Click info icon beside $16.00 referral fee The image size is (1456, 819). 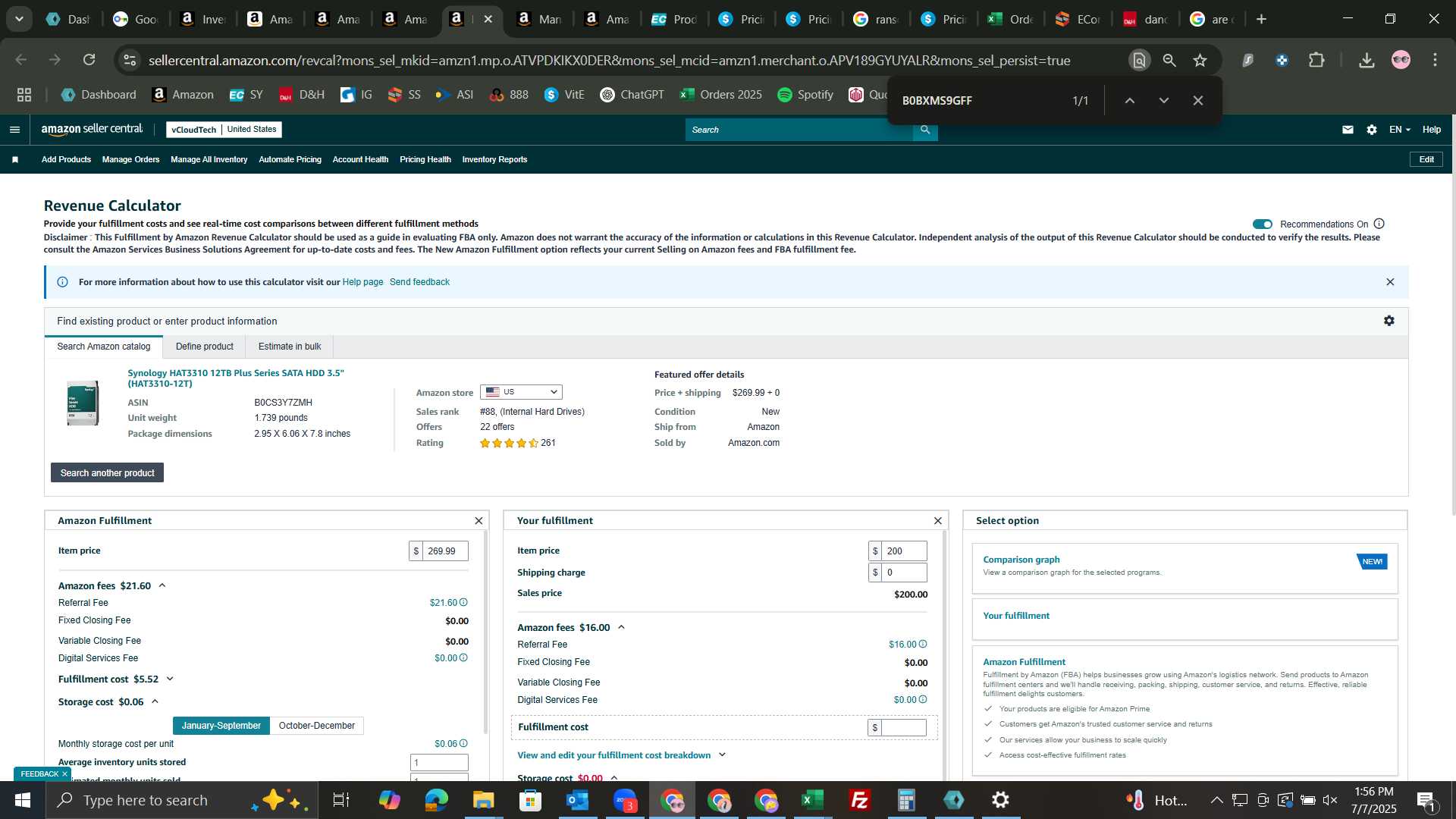click(923, 645)
